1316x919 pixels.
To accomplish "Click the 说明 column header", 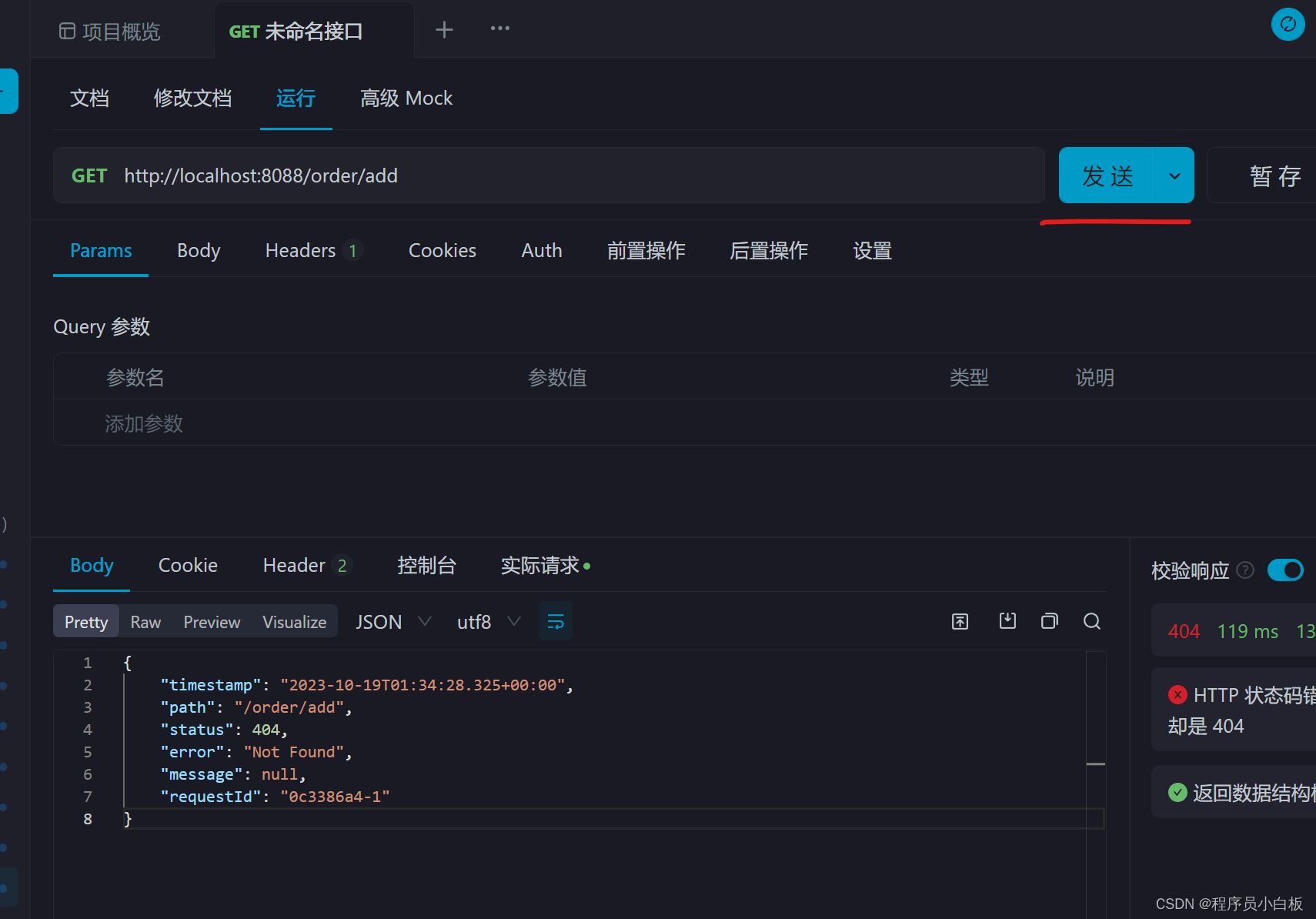I will pos(1094,377).
